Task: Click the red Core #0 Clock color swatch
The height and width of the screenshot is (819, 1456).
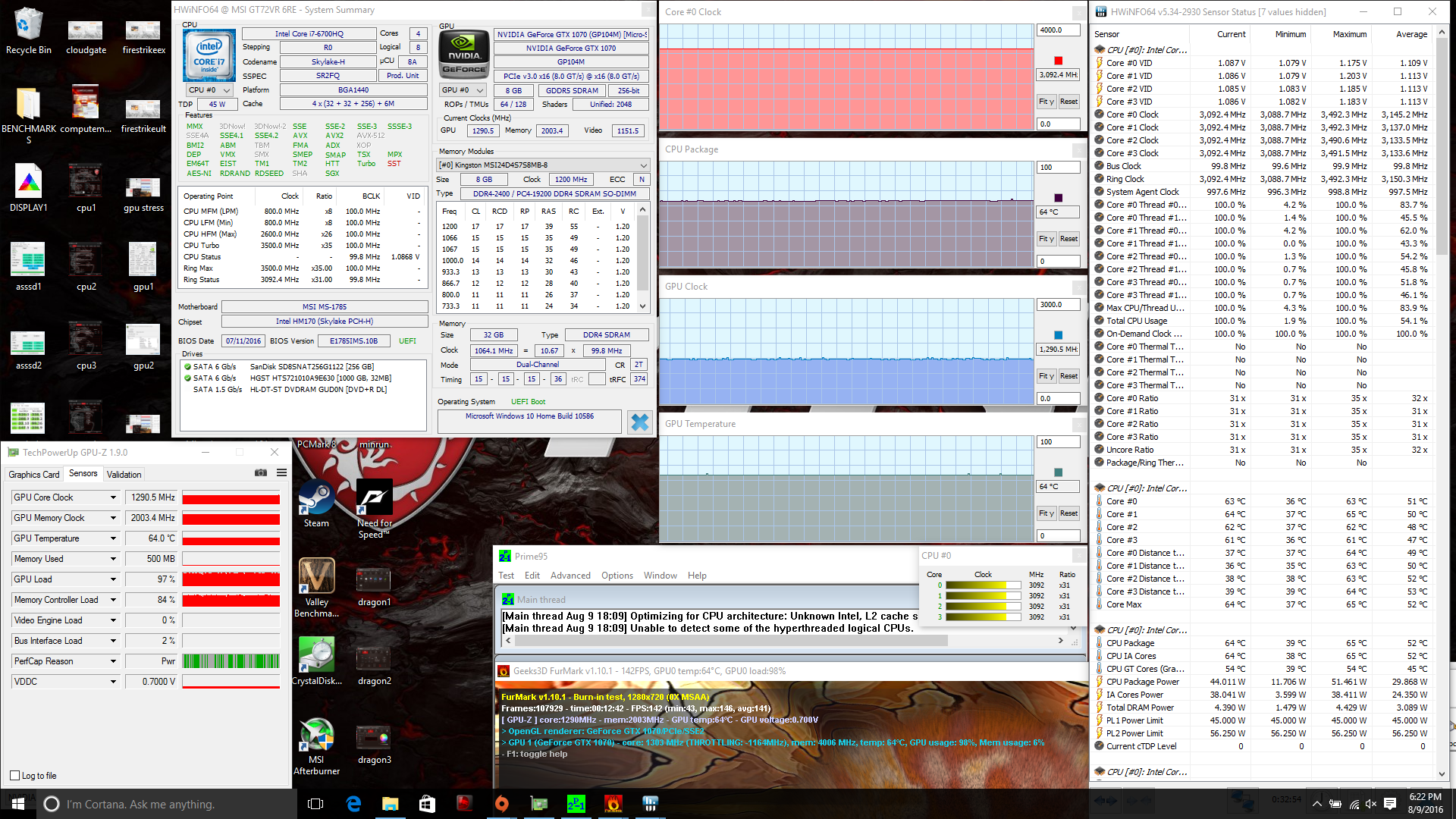Action: click(x=1059, y=61)
